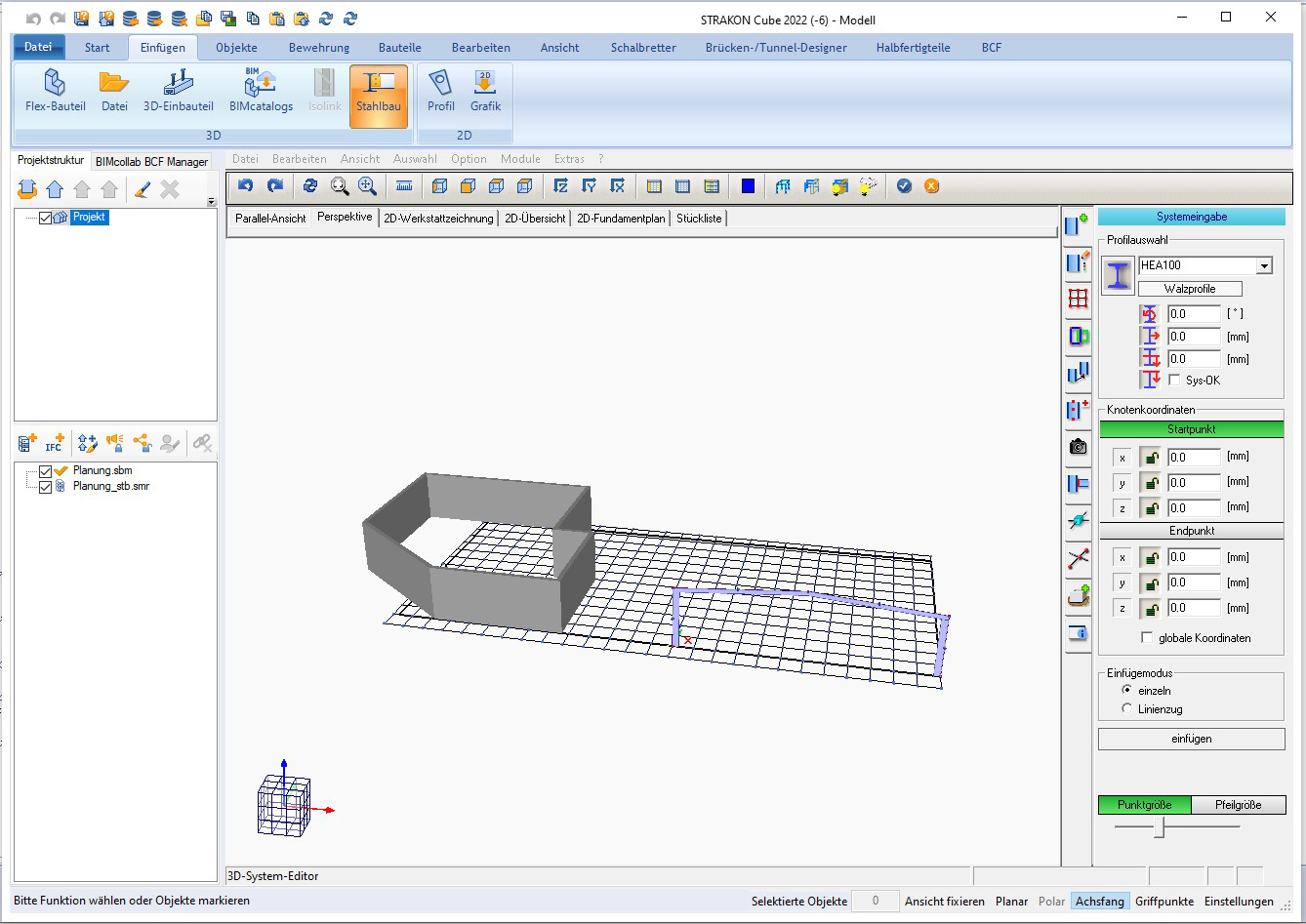Click the Endpunkt button
The height and width of the screenshot is (924, 1306).
click(1191, 531)
